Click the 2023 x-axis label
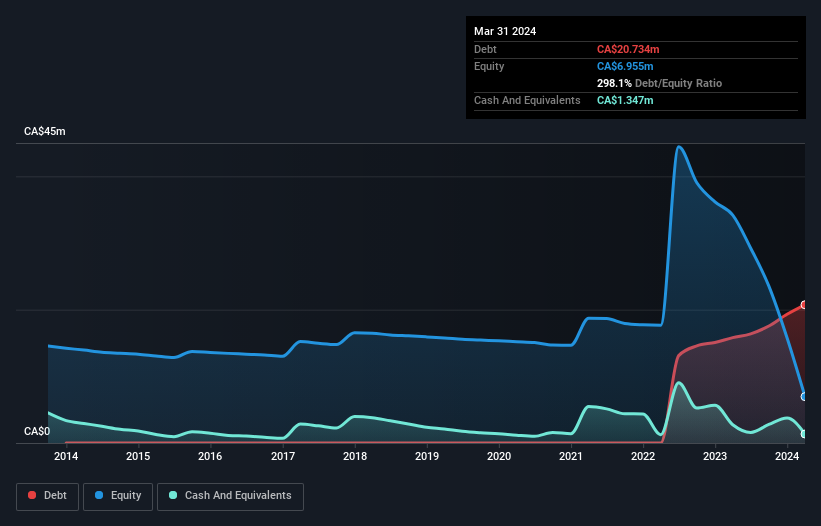This screenshot has height=526, width=821. (x=715, y=456)
